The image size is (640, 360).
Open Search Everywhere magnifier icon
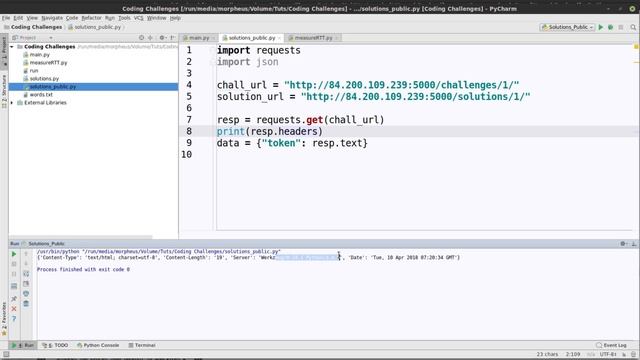tap(633, 27)
